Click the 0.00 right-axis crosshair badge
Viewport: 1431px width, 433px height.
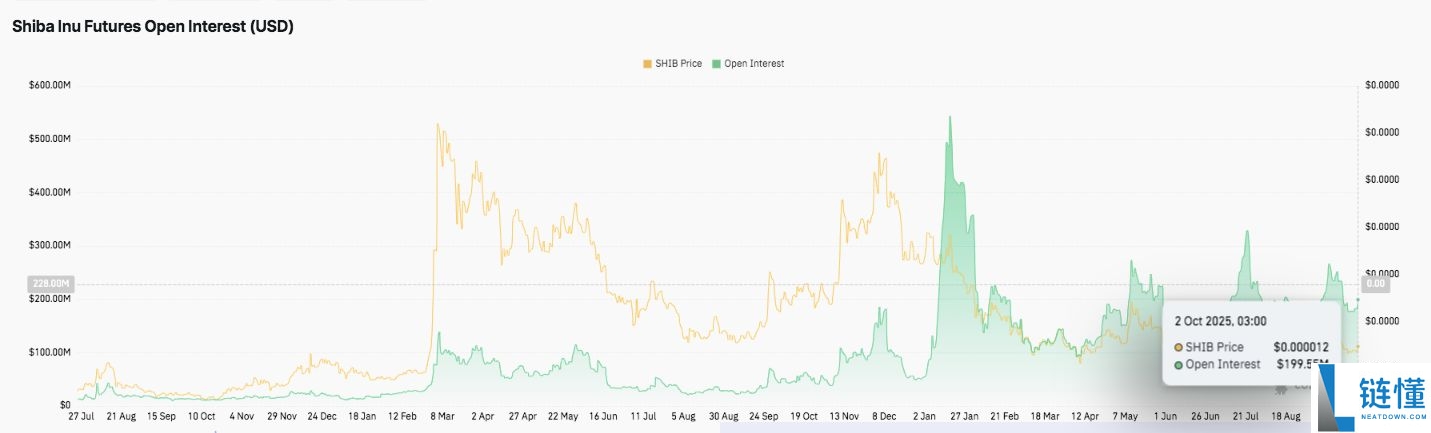tap(1375, 284)
